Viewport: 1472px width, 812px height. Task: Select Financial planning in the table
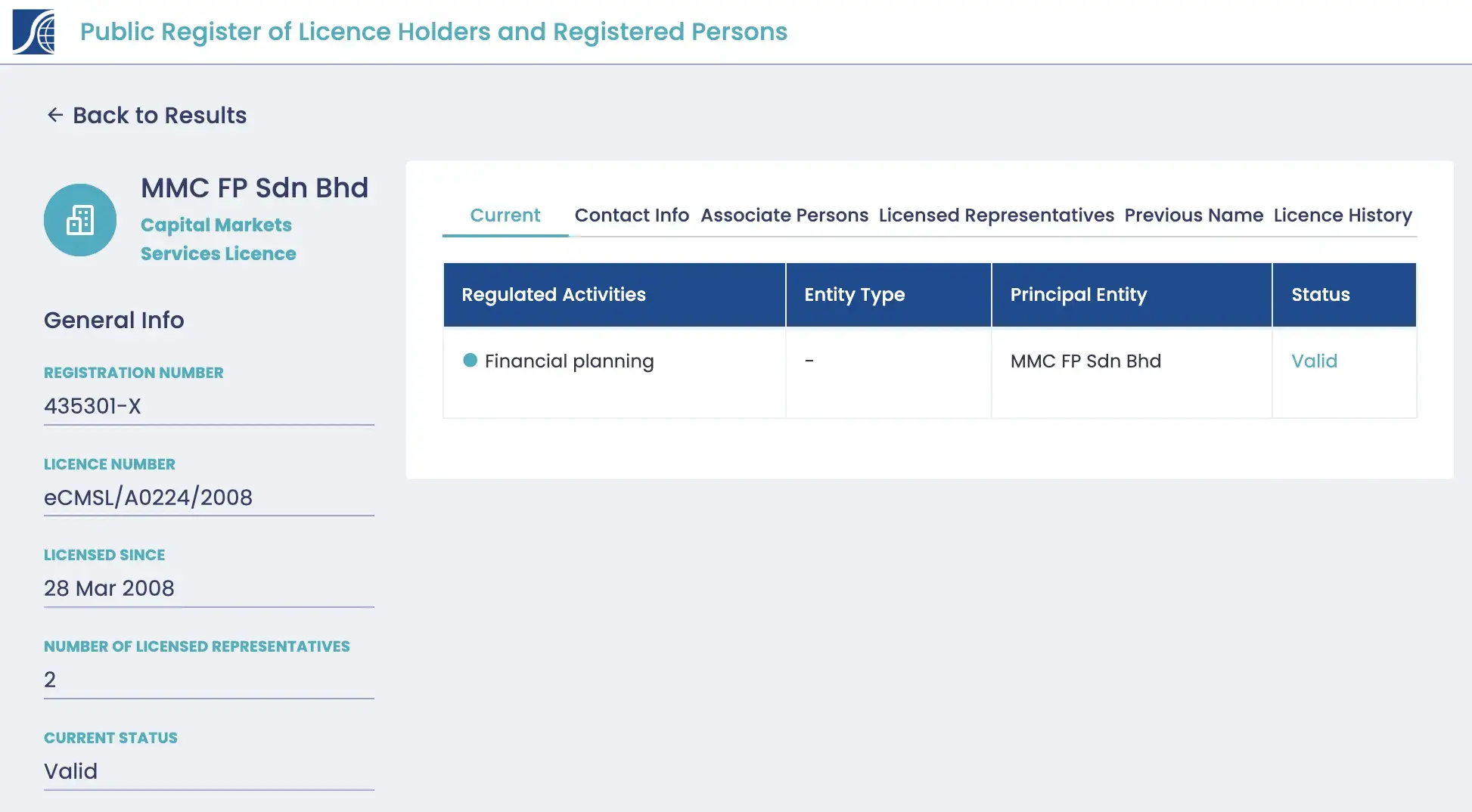pyautogui.click(x=569, y=361)
